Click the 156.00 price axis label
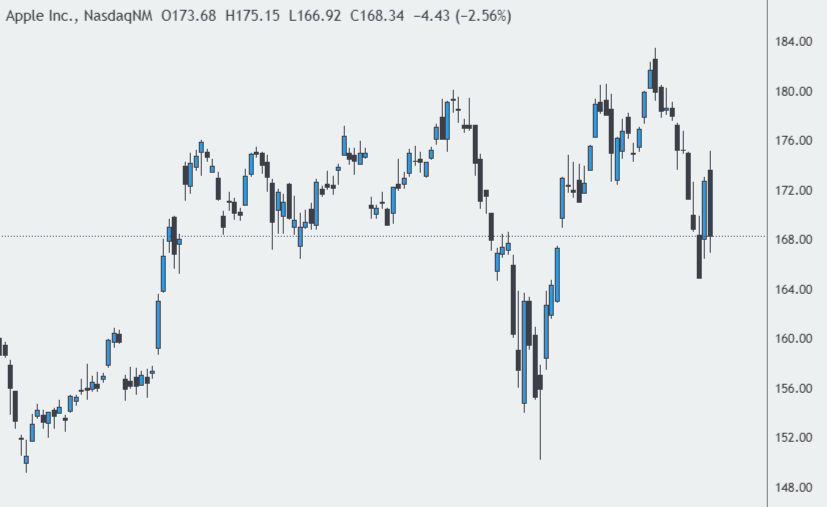 click(793, 388)
